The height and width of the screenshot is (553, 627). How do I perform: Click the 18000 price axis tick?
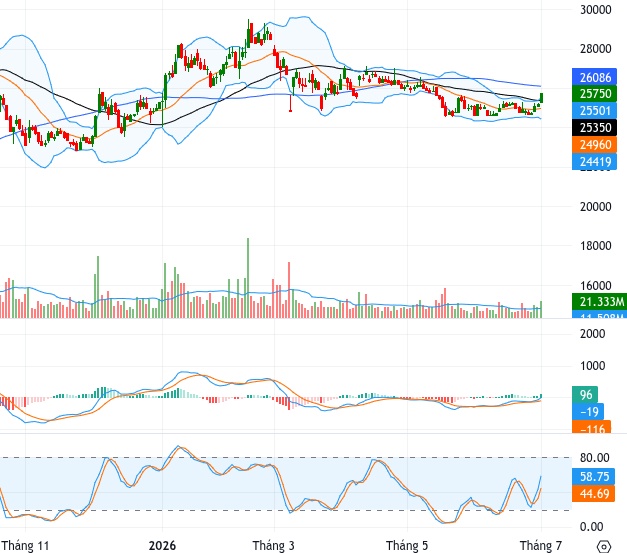click(x=595, y=246)
